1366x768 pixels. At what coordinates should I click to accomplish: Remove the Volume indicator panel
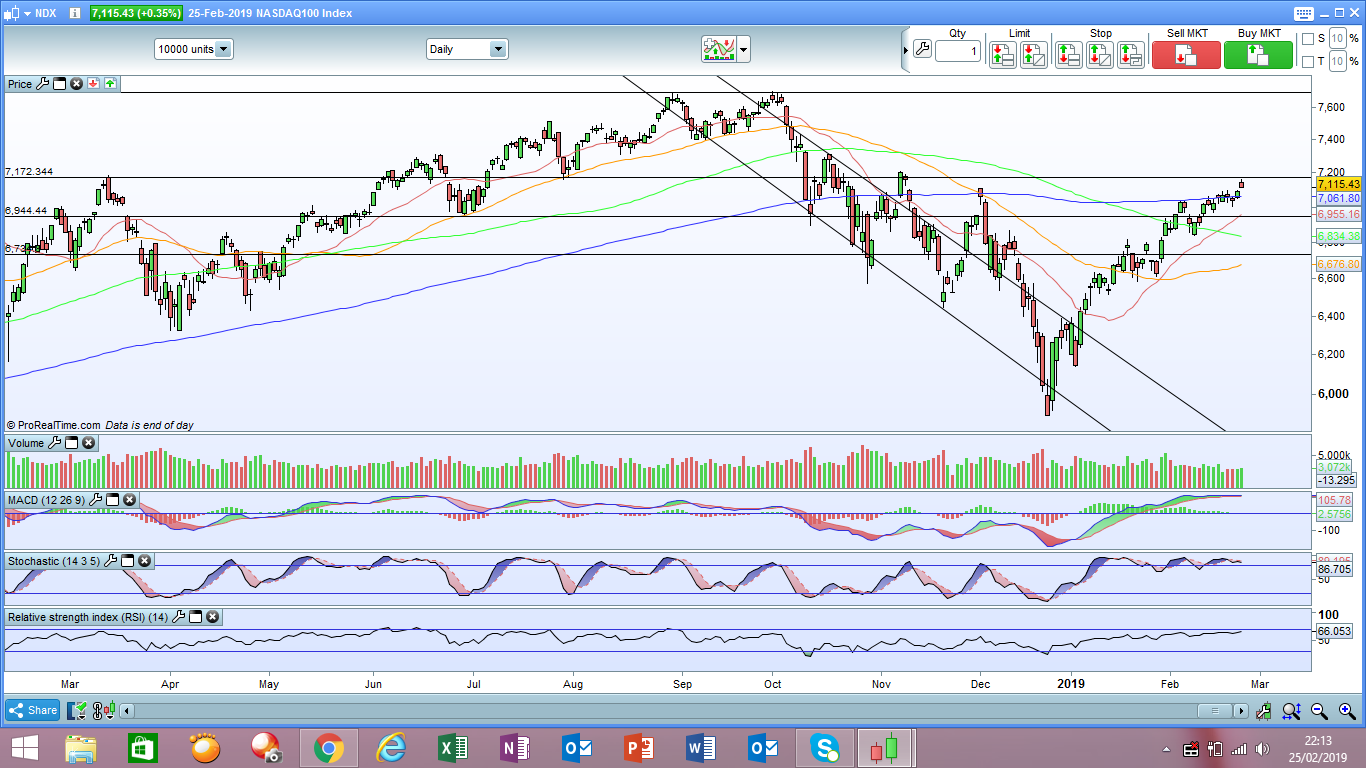[89, 443]
